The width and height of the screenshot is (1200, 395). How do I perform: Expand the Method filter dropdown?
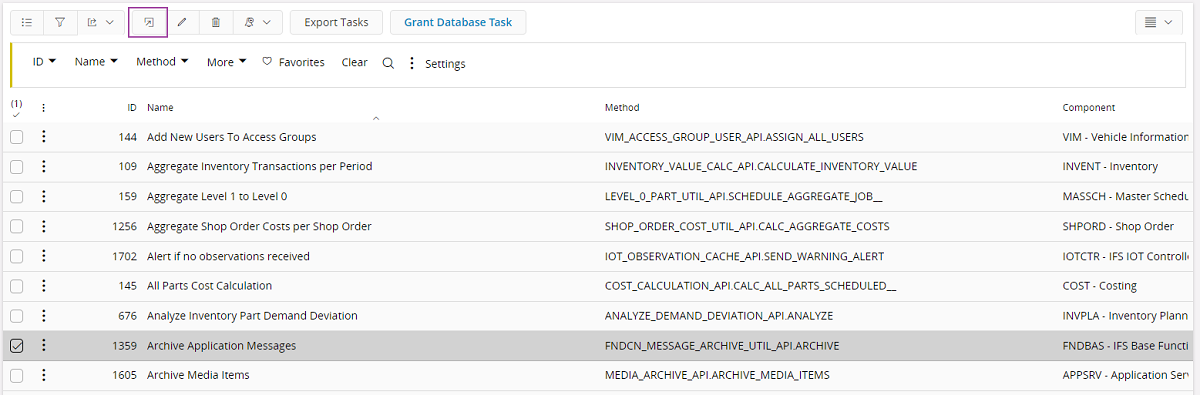(162, 62)
